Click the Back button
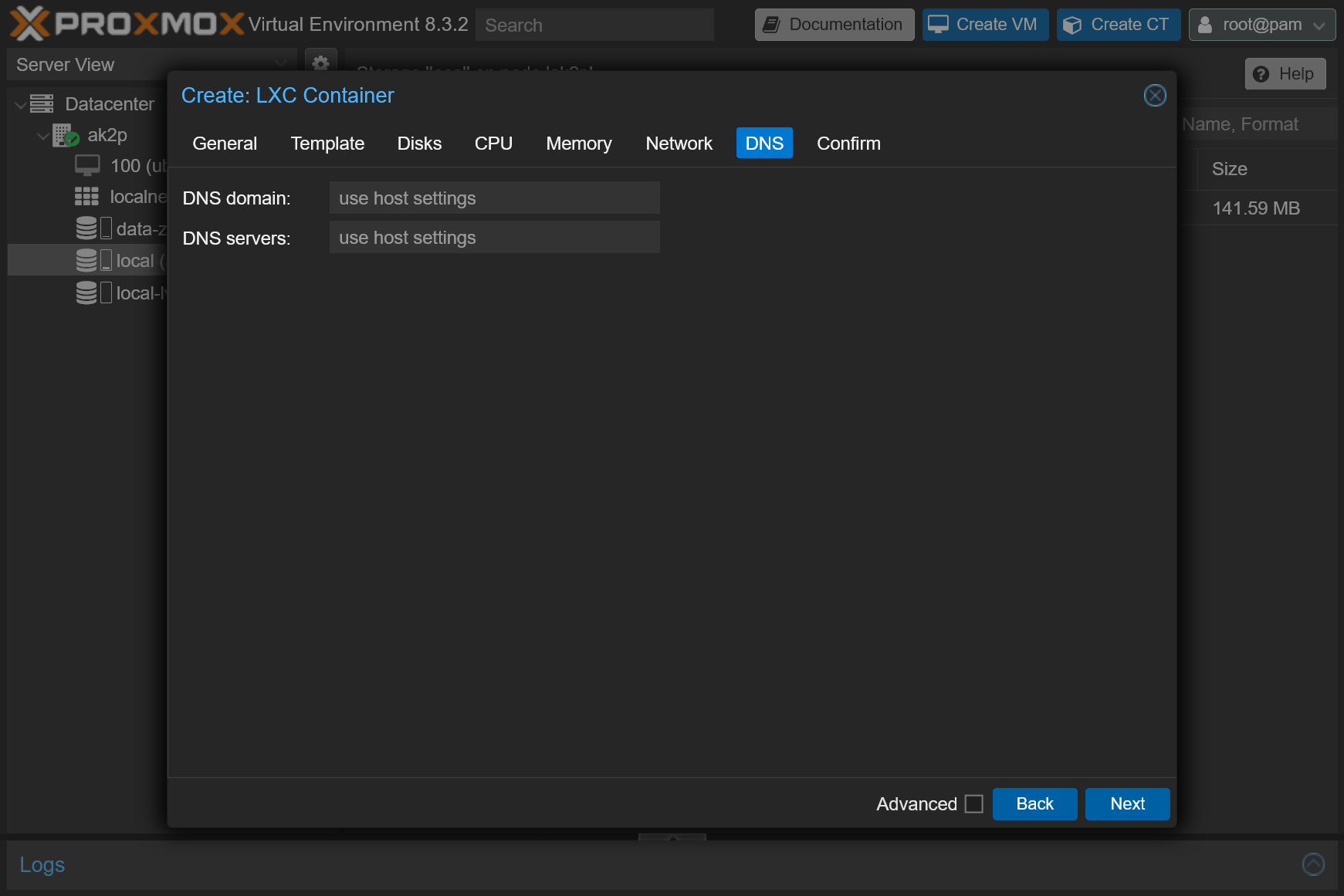This screenshot has height=896, width=1344. click(x=1034, y=804)
